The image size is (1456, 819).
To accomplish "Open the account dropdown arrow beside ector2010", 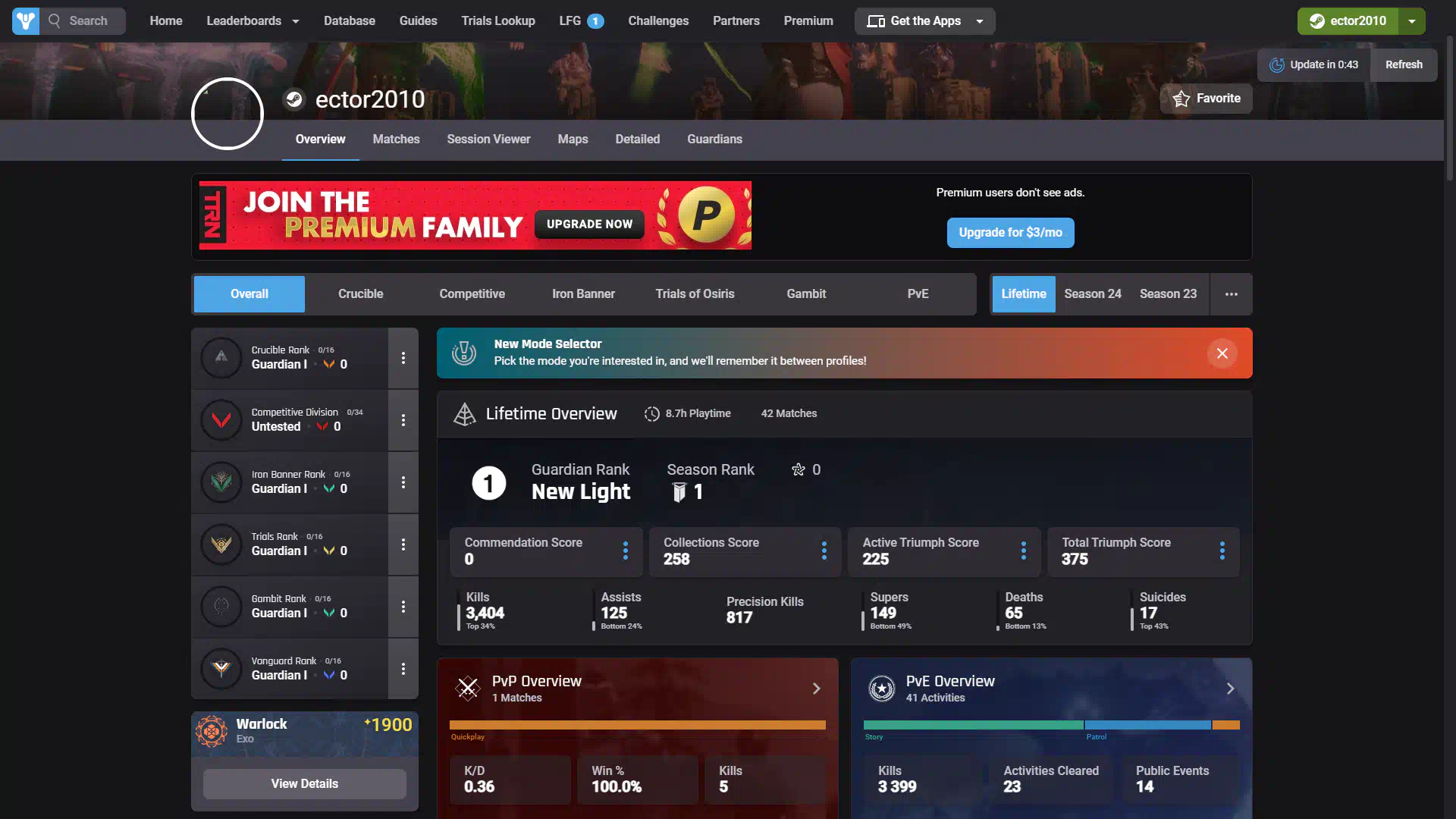I will coord(1412,21).
